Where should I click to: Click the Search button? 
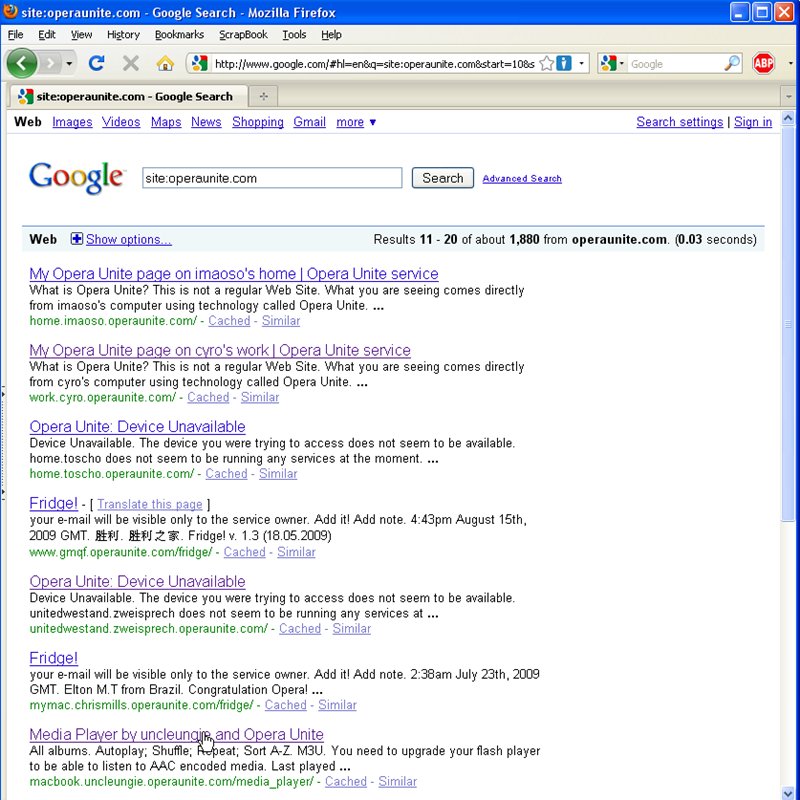[x=442, y=178]
